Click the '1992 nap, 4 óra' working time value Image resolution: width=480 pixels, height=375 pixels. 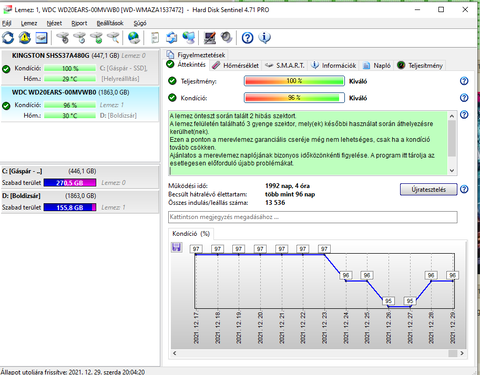pos(287,186)
